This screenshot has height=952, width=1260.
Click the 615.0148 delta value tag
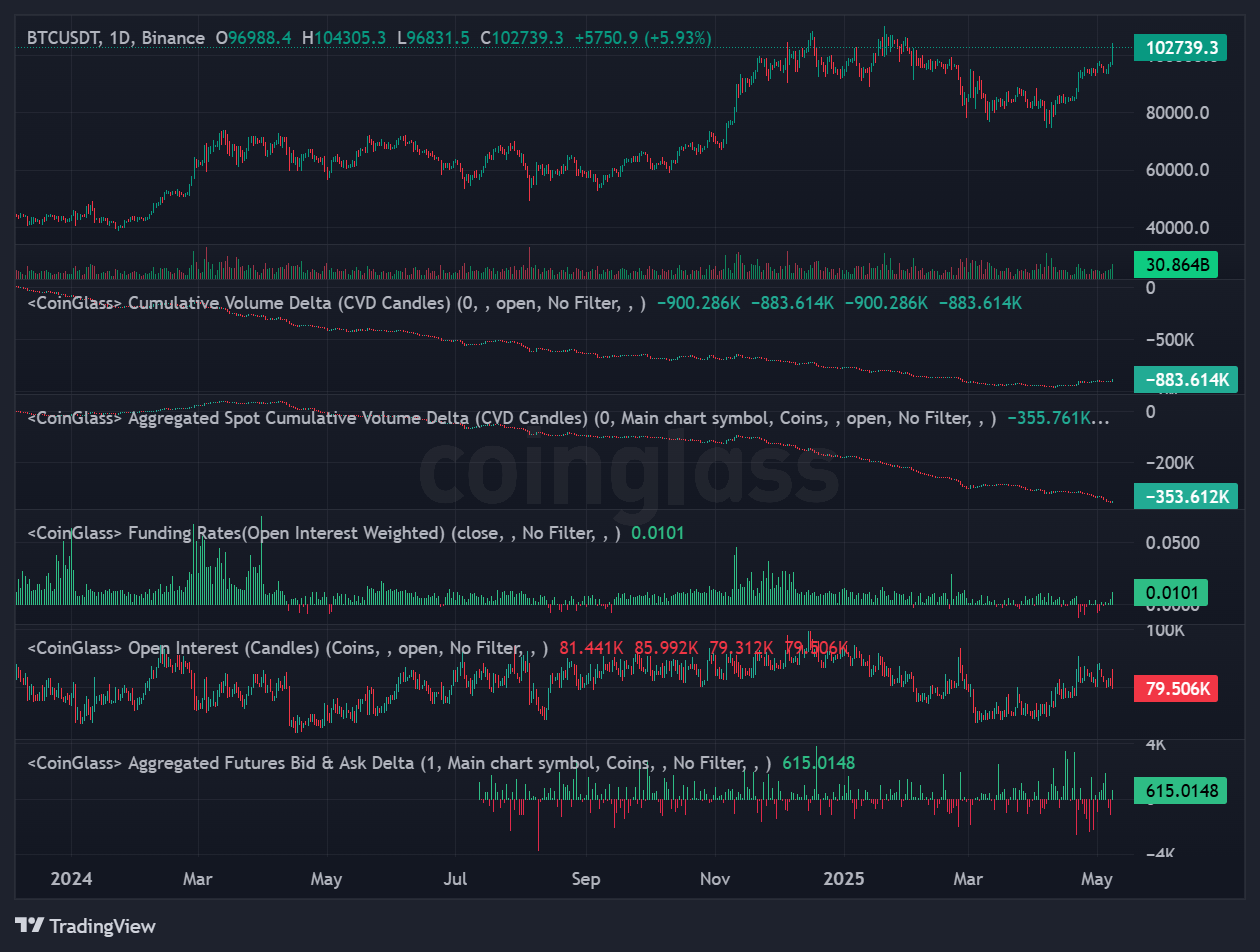click(x=1181, y=790)
